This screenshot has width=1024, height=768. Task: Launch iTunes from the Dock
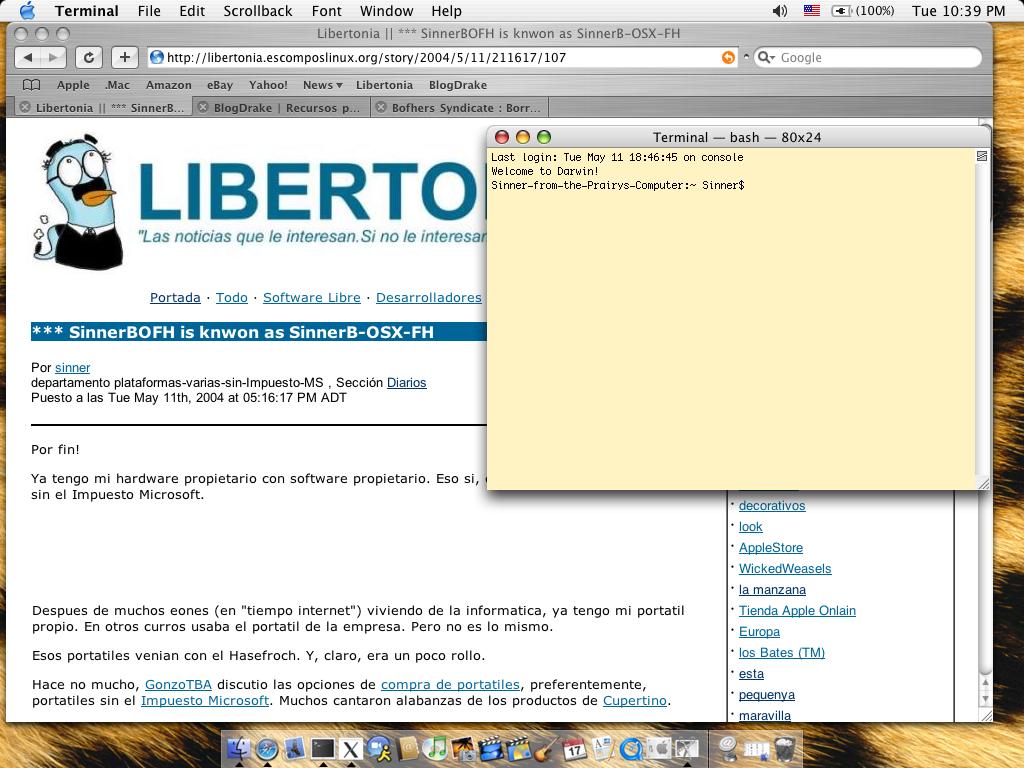(436, 748)
